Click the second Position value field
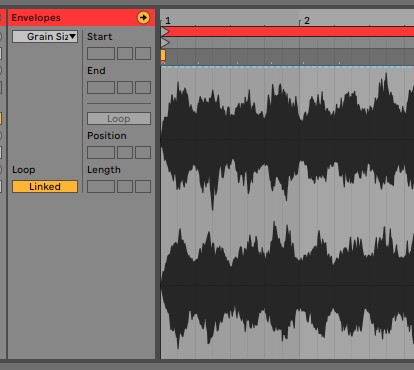Screen dimensions: 414x370 tap(125, 153)
